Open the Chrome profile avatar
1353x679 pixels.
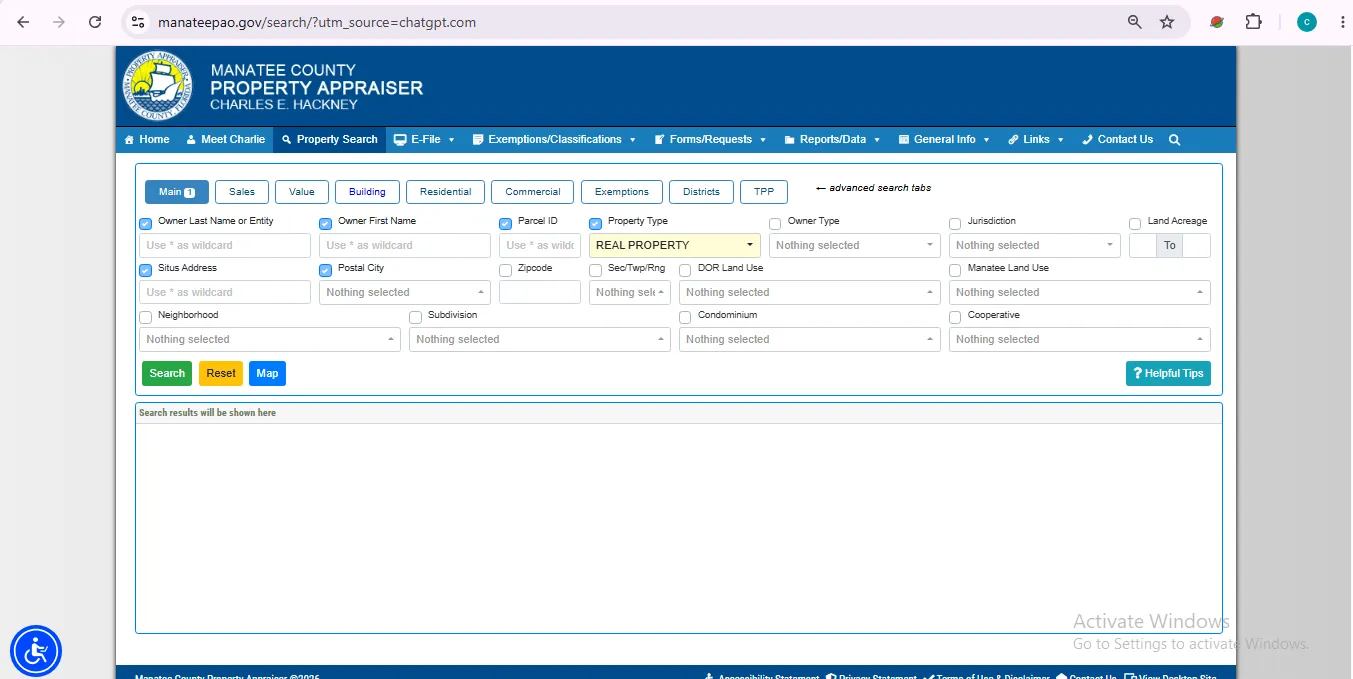[x=1307, y=22]
